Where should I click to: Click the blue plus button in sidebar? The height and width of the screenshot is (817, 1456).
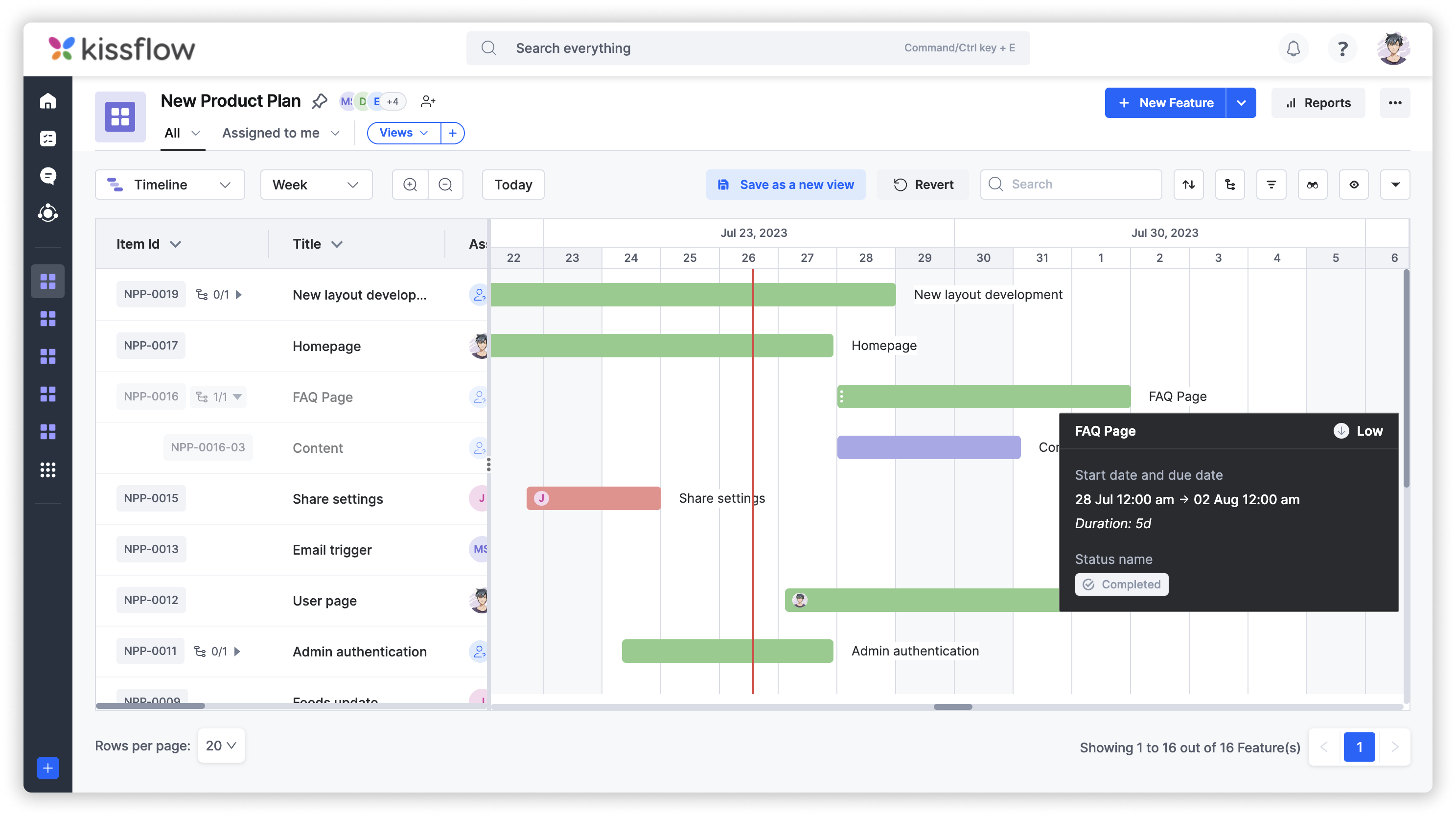point(48,768)
